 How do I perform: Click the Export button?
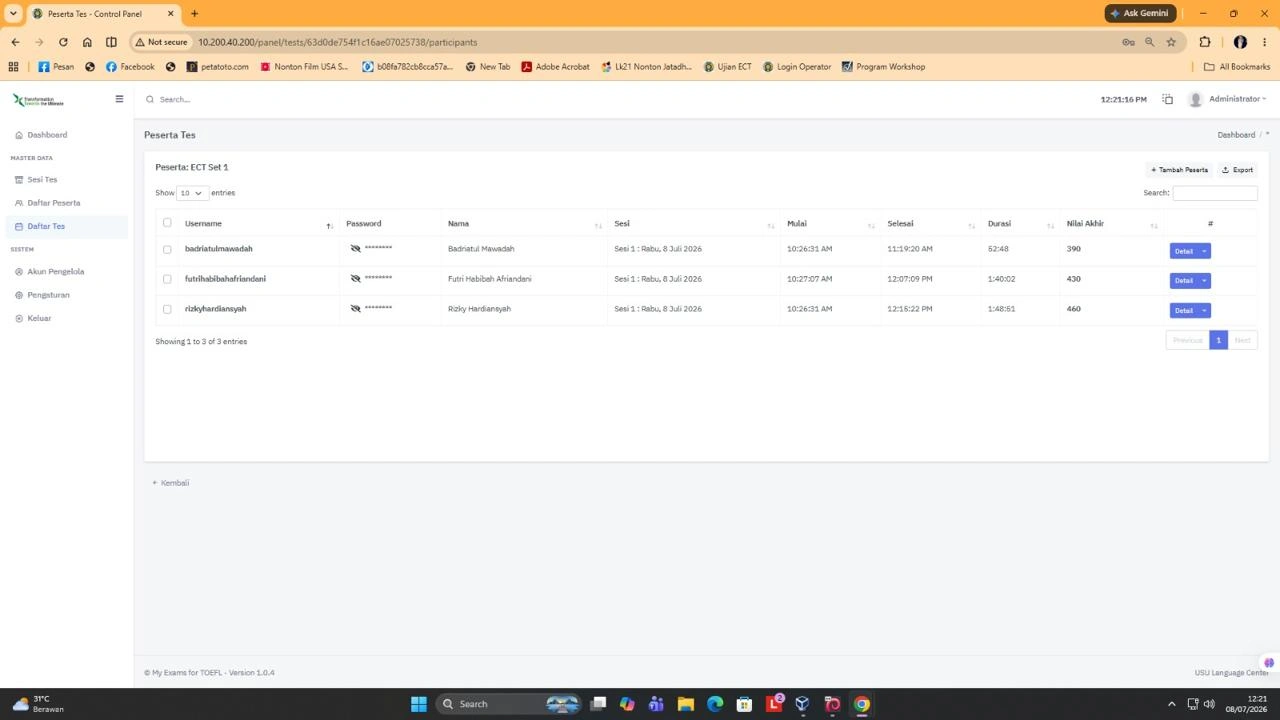click(x=1238, y=170)
